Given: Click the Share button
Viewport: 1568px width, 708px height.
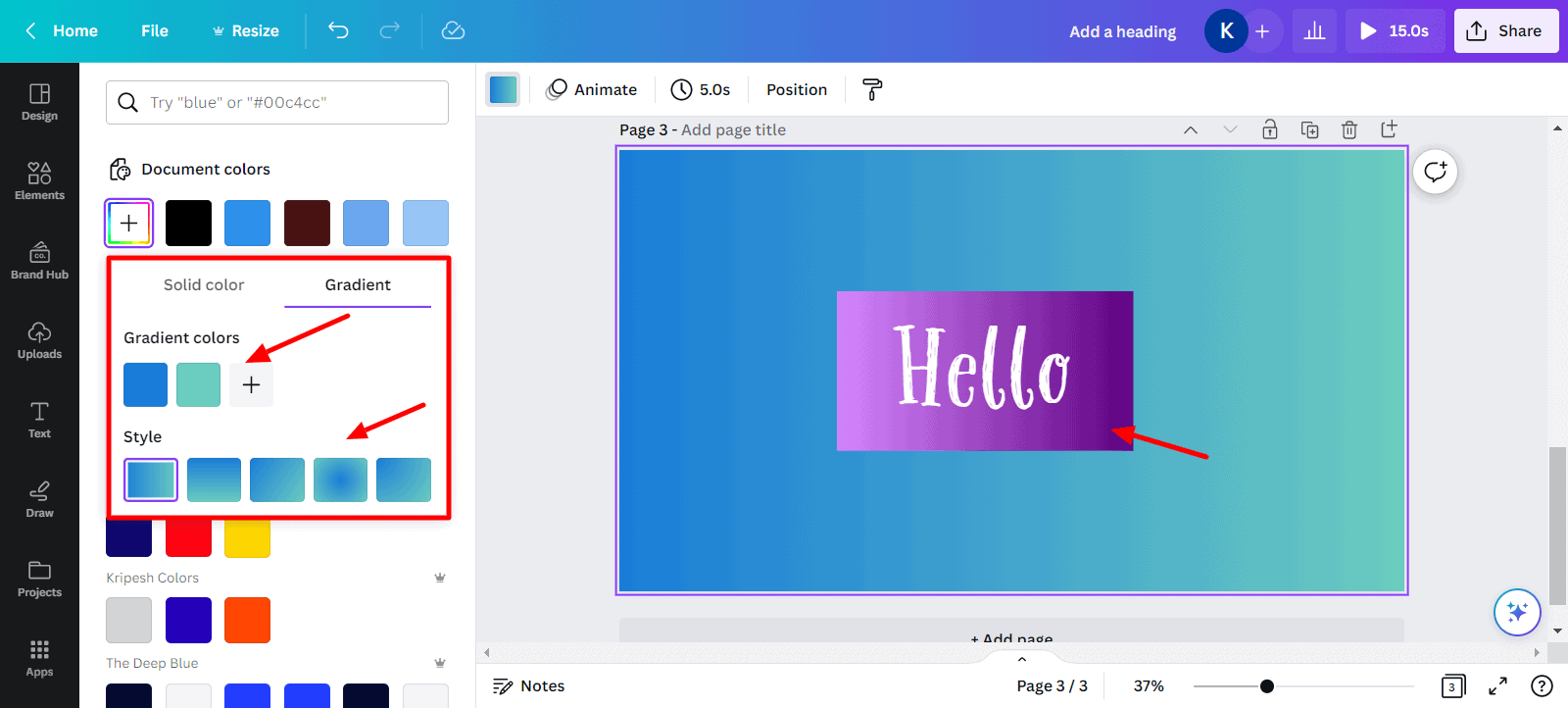Looking at the screenshot, I should [x=1505, y=30].
